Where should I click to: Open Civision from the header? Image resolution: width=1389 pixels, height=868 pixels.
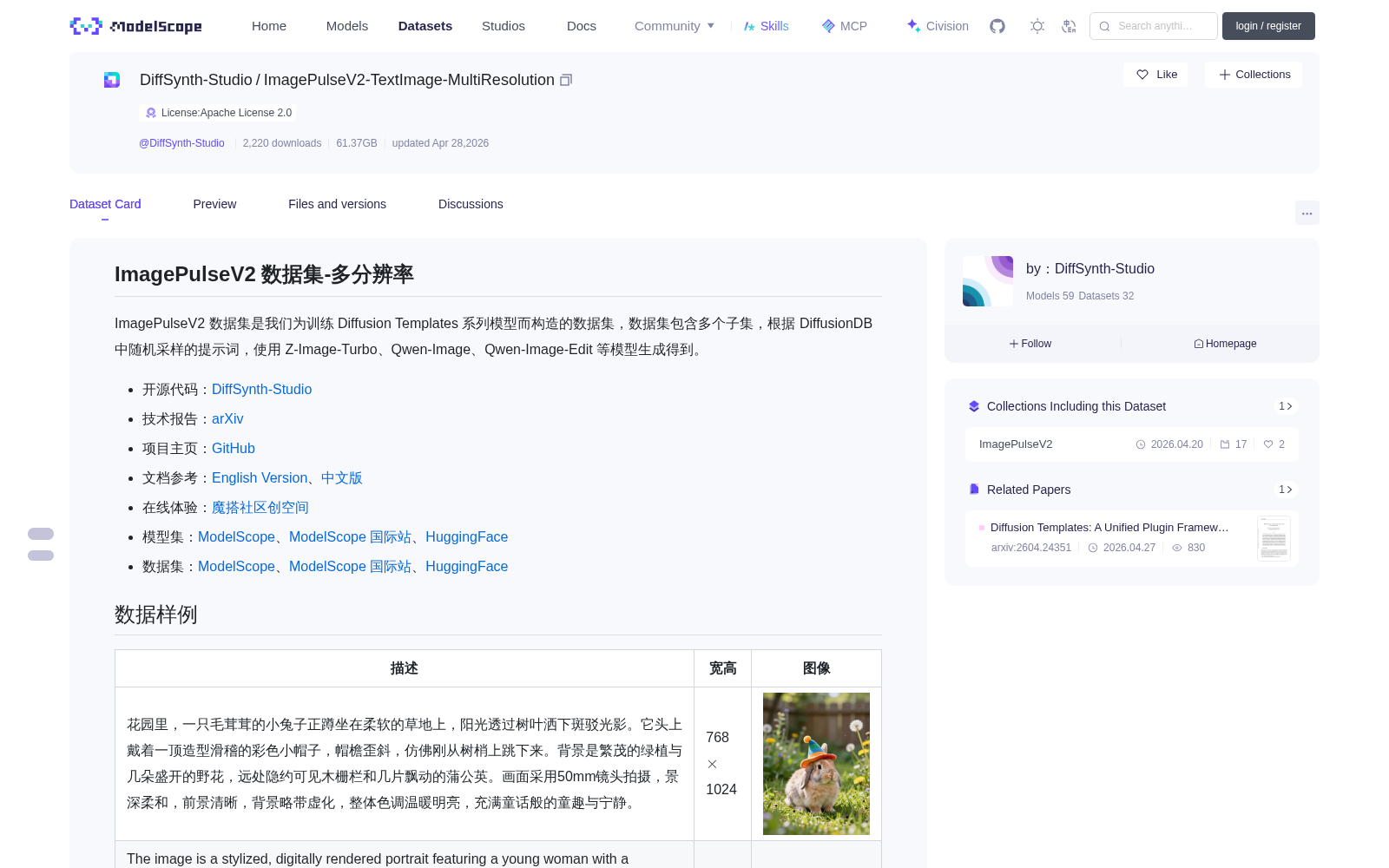tap(938, 26)
